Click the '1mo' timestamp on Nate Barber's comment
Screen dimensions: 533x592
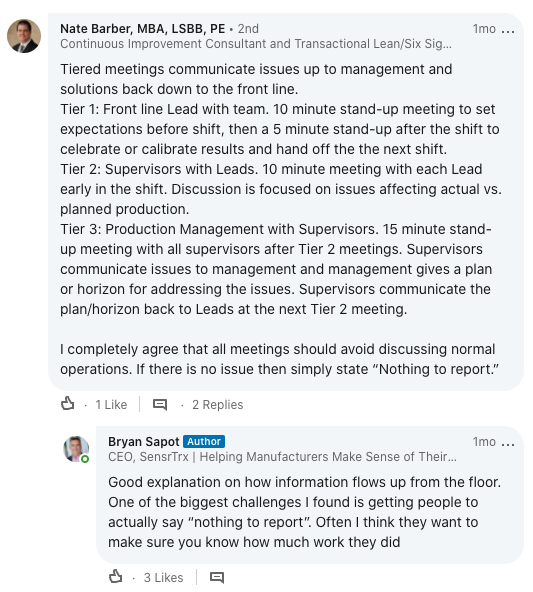click(484, 29)
